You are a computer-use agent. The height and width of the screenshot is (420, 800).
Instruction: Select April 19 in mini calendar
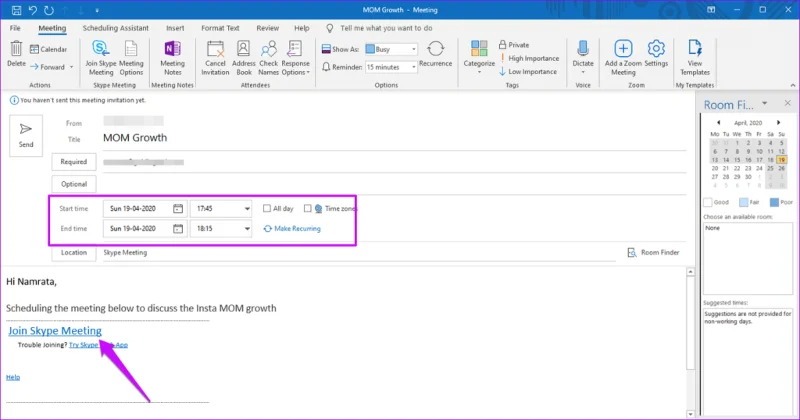(x=781, y=160)
